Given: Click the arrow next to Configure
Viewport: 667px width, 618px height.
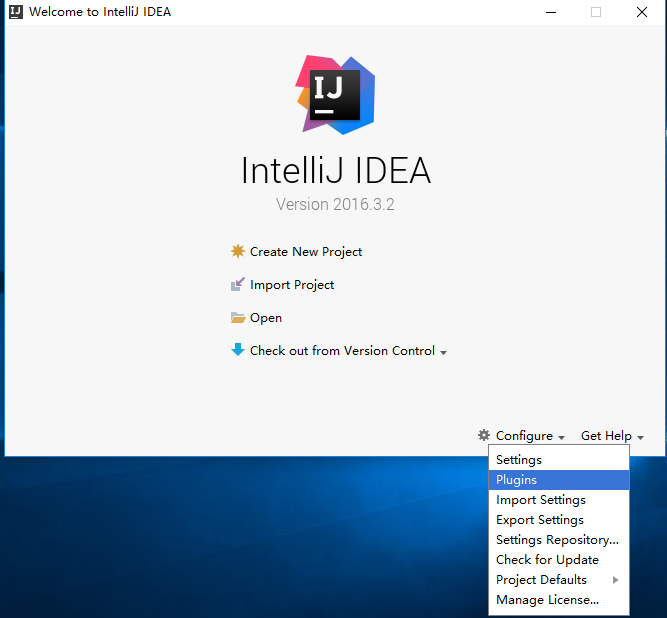Looking at the screenshot, I should click(x=562, y=438).
